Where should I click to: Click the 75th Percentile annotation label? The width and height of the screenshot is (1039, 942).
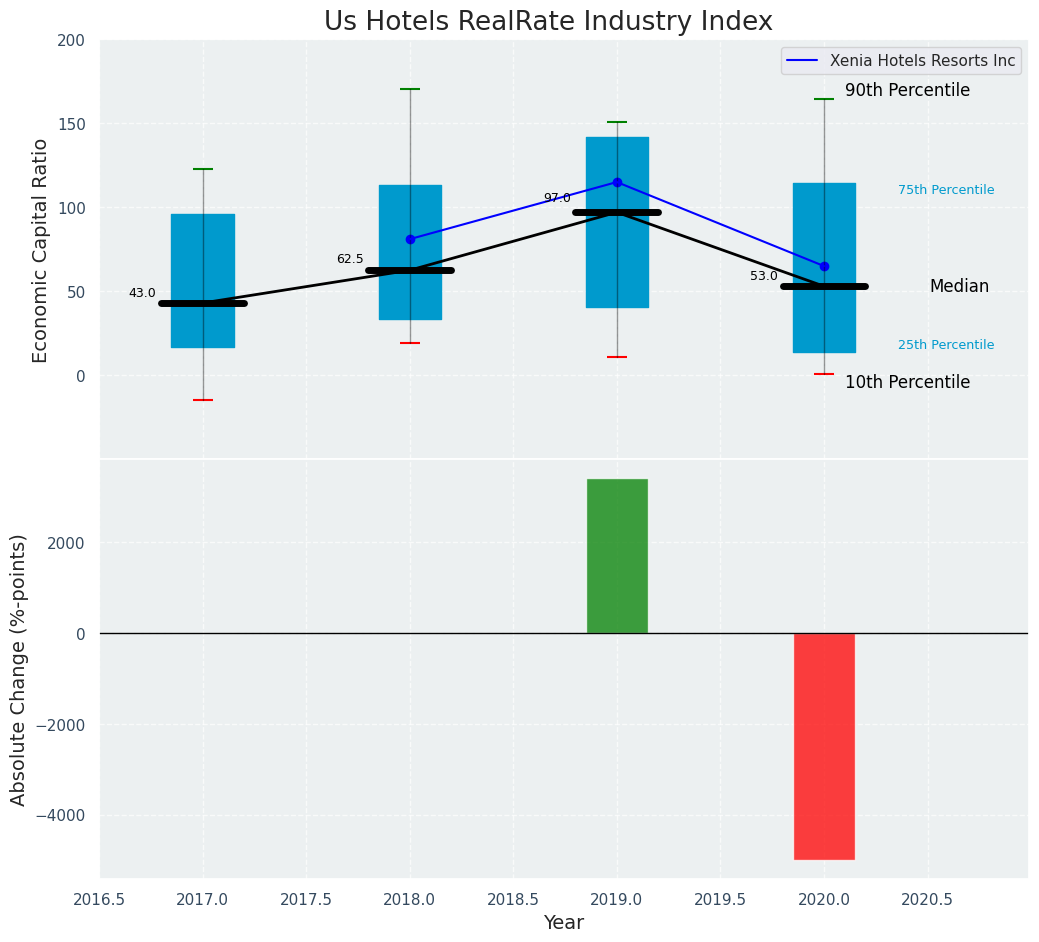945,190
